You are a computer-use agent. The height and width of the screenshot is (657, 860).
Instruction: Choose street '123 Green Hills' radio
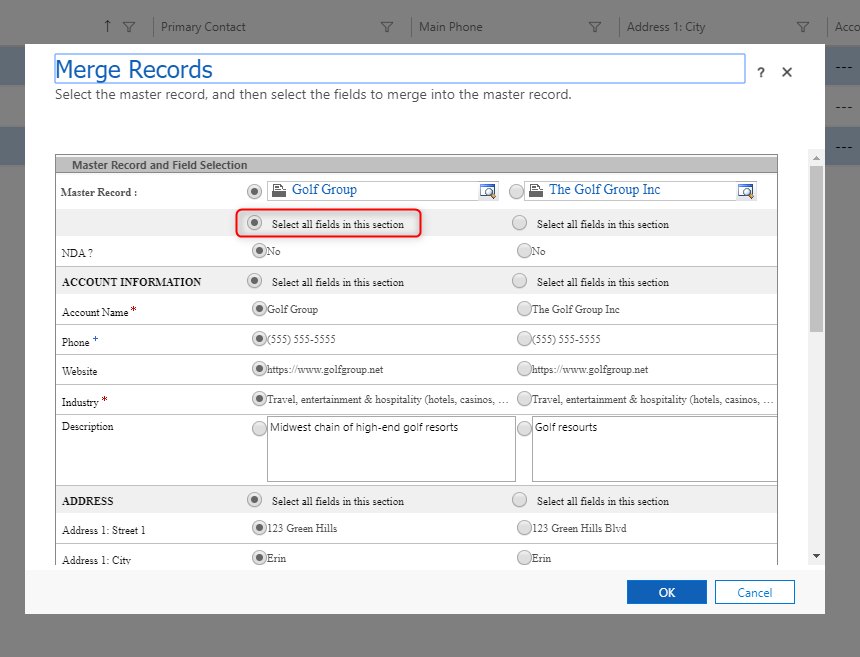point(259,528)
